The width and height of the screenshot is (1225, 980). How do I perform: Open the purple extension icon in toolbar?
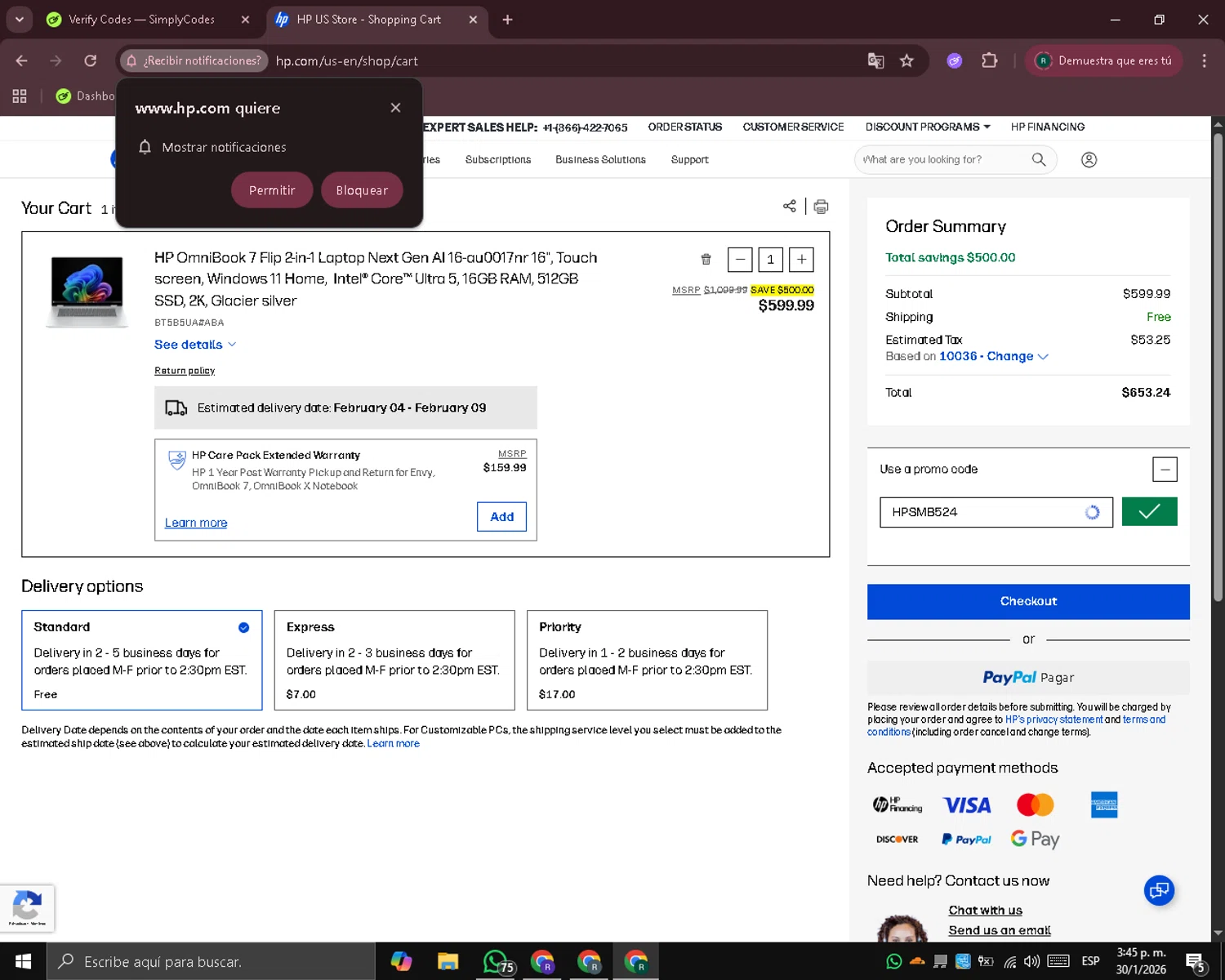point(954,60)
